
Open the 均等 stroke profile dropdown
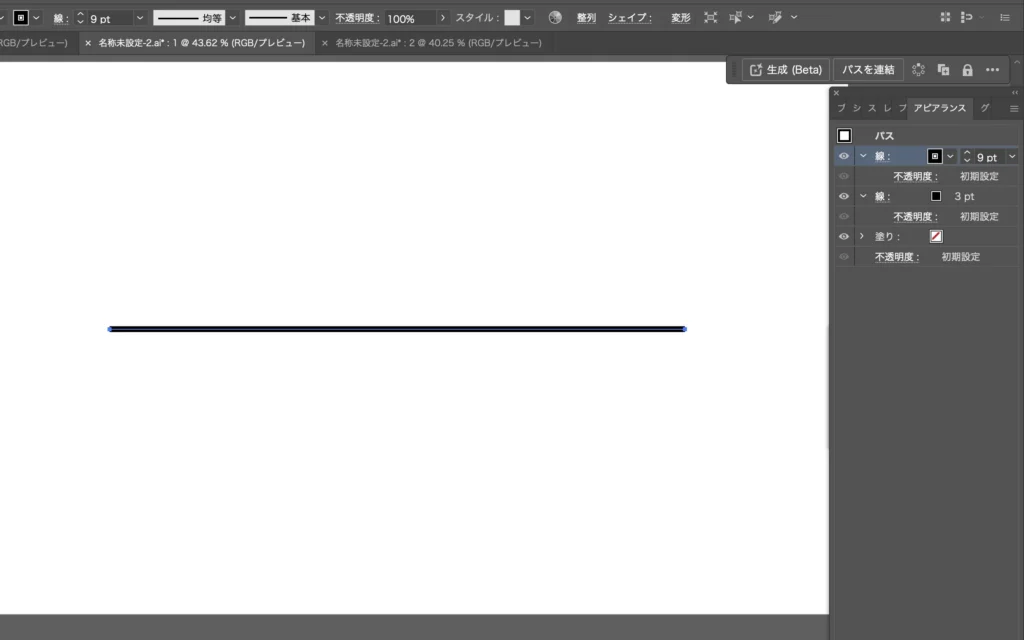pos(233,18)
